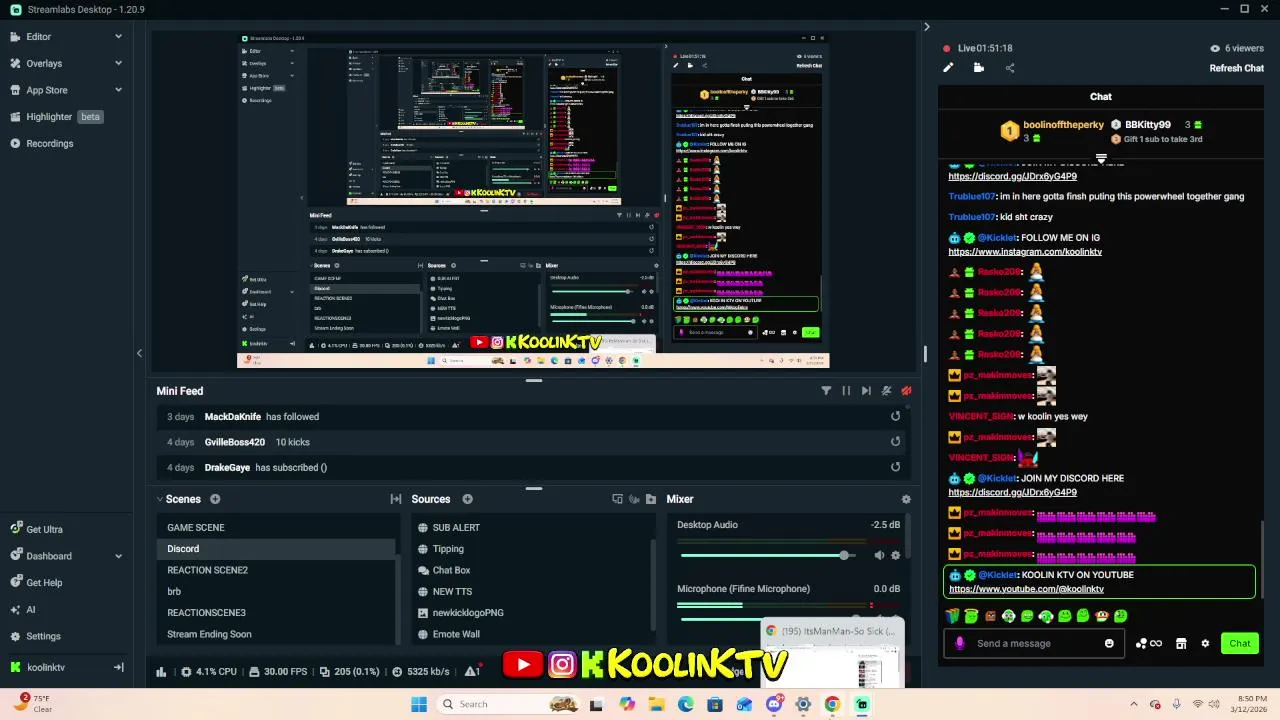
Task: Open performance stats chart icon
Action: (161, 672)
